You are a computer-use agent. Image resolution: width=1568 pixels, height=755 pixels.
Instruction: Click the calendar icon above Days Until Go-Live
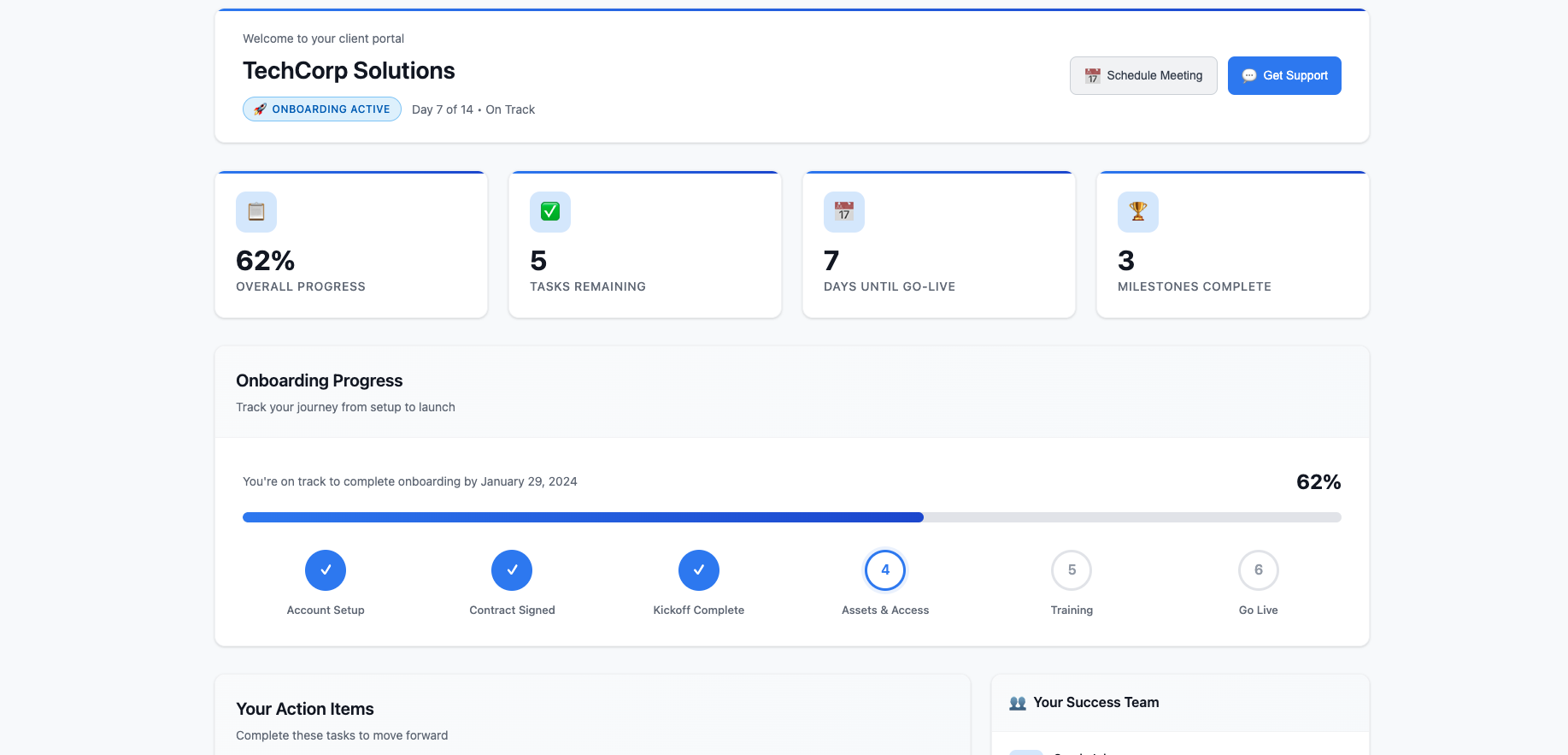click(x=844, y=212)
